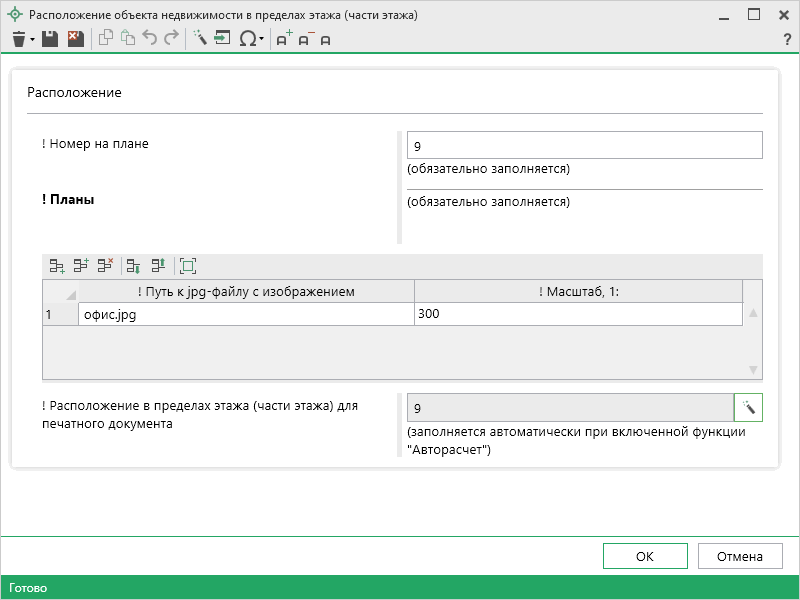Reset font size with plain A icon
Viewport: 800px width, 600px height.
(326, 39)
